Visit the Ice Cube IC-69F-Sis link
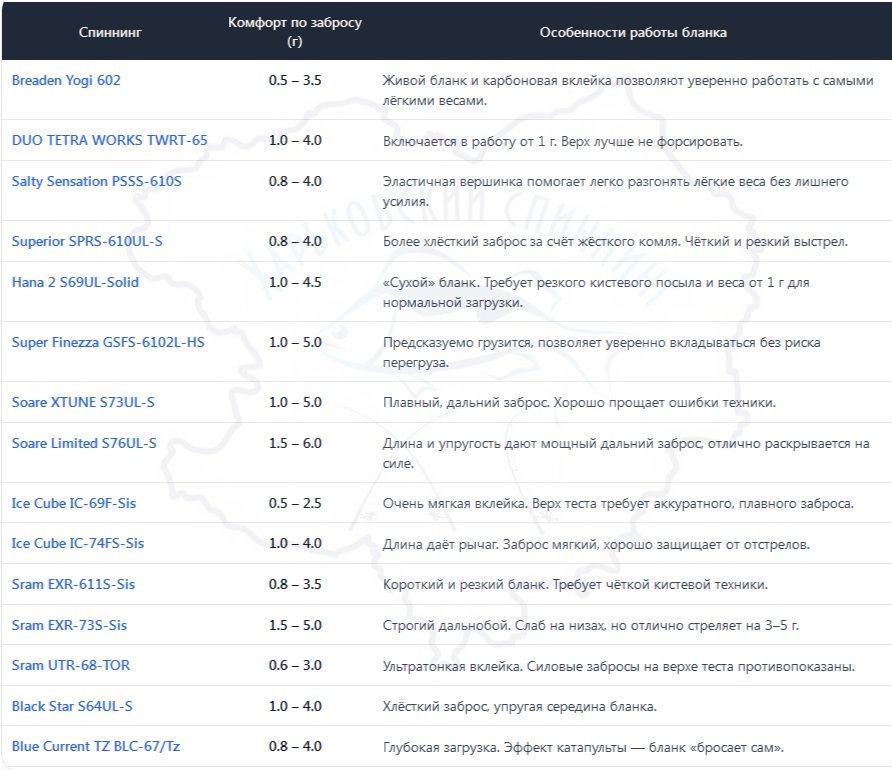The image size is (892, 770). [73, 503]
